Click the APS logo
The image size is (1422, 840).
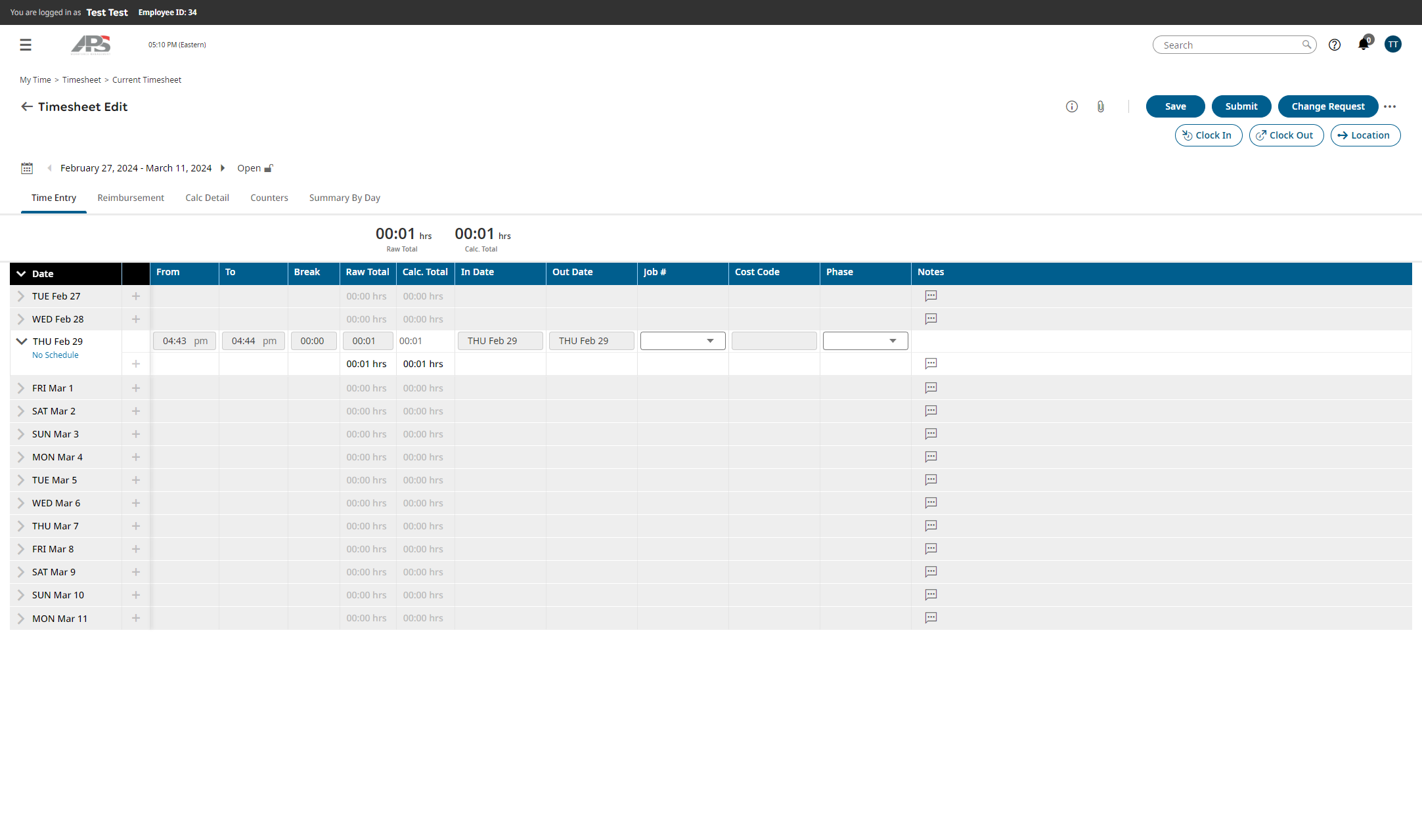[91, 45]
